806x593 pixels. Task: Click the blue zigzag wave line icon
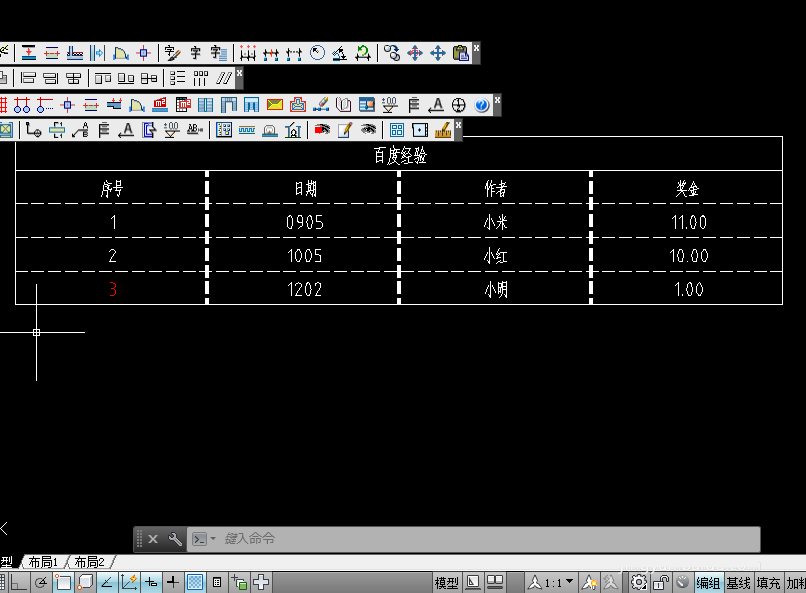coord(247,130)
